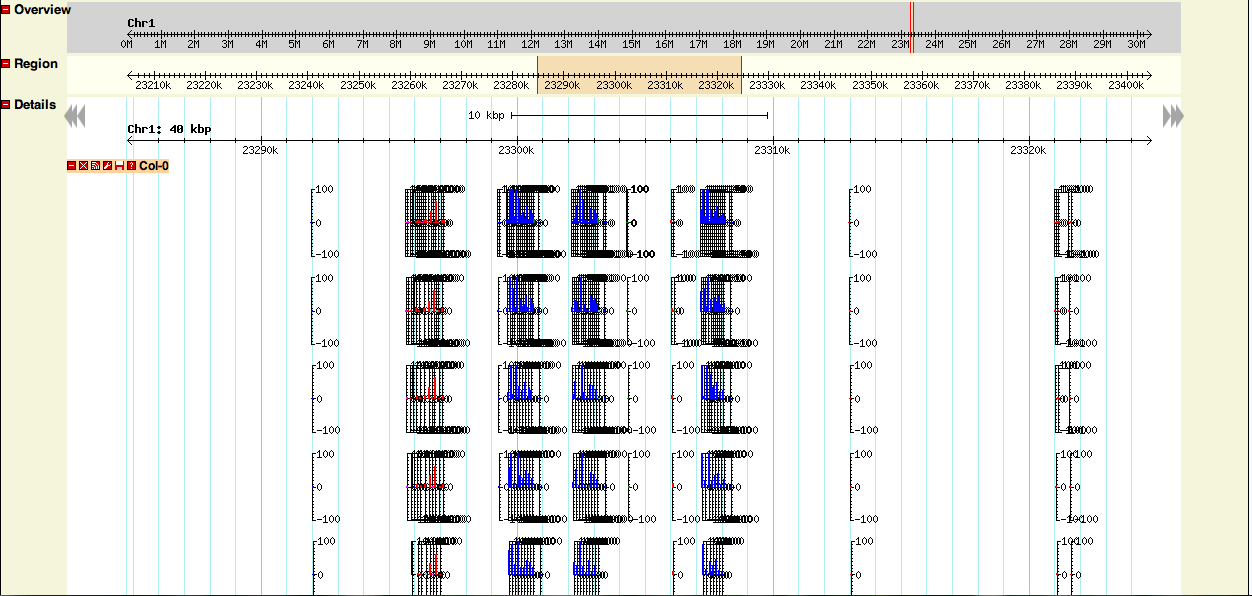Viewport: 1252px width, 596px height.
Task: Click the red position marker in Overview
Action: 911,25
